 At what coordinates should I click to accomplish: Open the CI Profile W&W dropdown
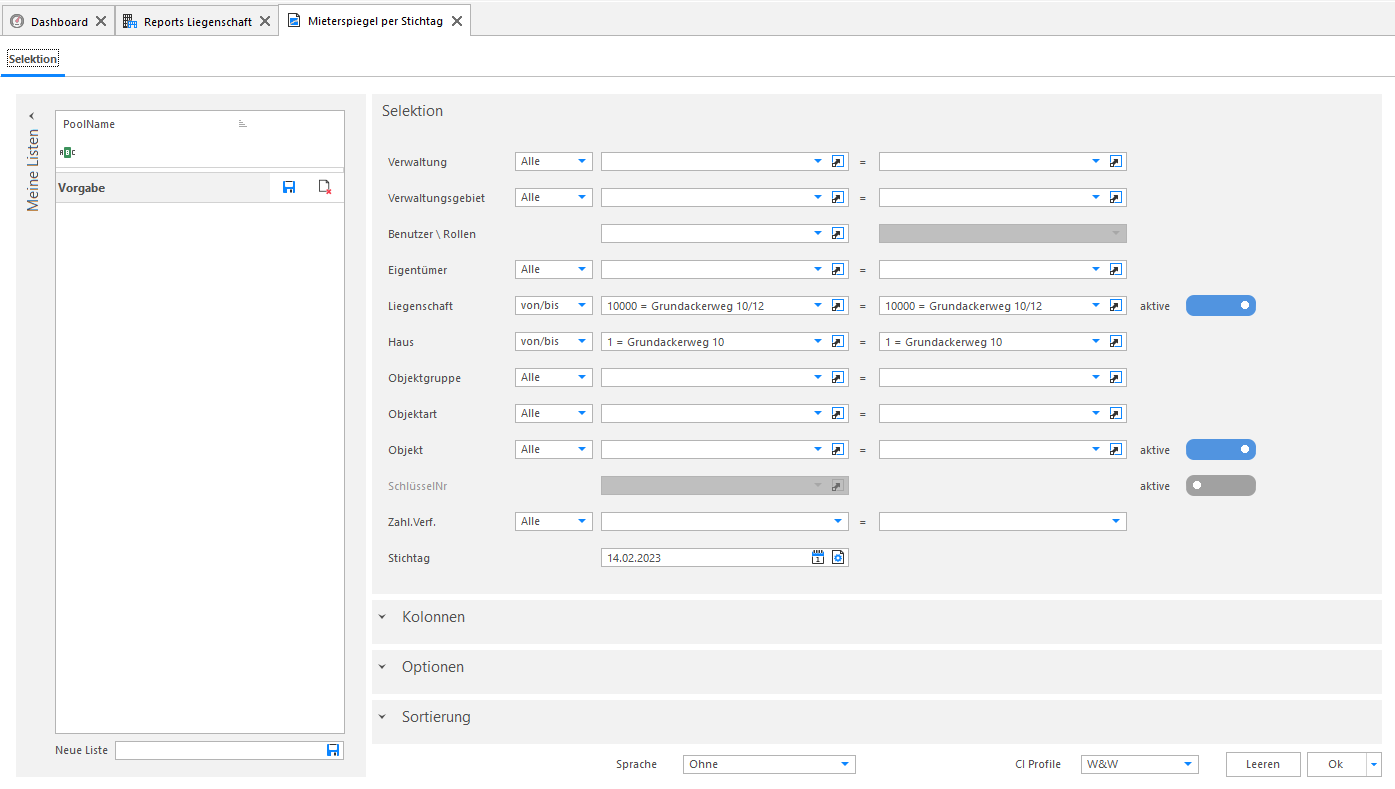click(x=1139, y=764)
